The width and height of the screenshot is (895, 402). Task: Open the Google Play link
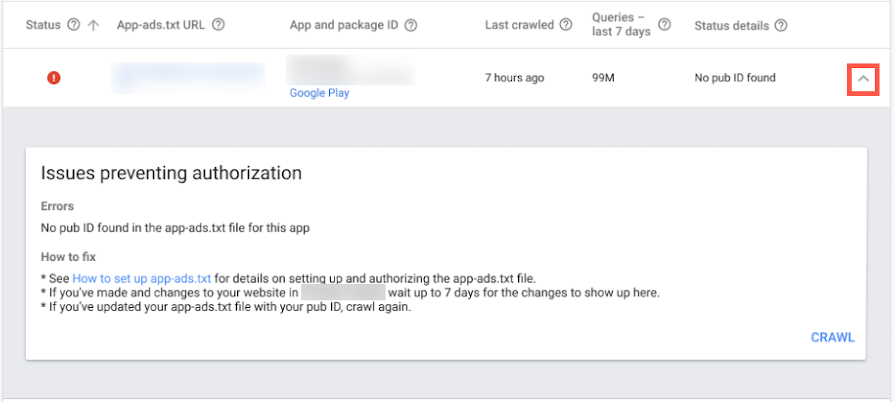tap(319, 93)
